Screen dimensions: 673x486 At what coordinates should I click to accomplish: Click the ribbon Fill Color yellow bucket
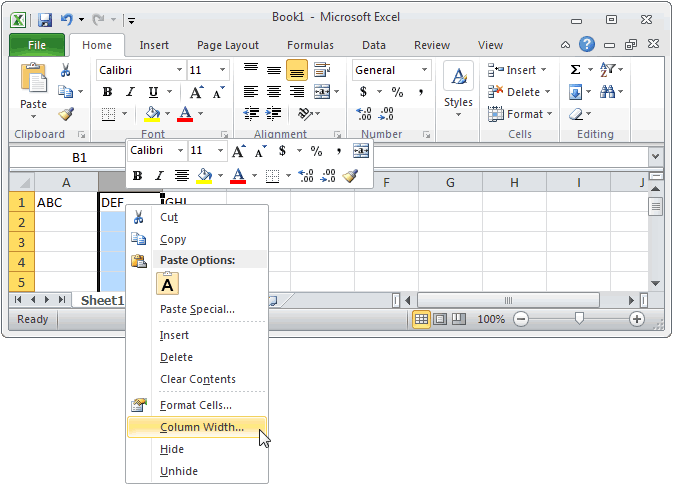[152, 114]
